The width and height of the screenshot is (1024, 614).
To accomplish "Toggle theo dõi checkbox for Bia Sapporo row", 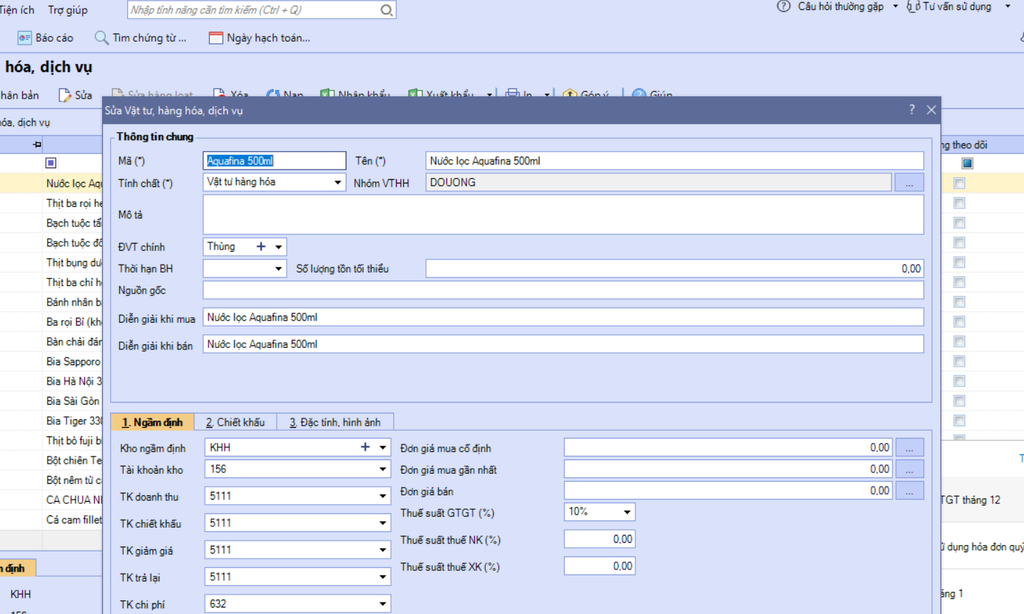I will tap(959, 361).
